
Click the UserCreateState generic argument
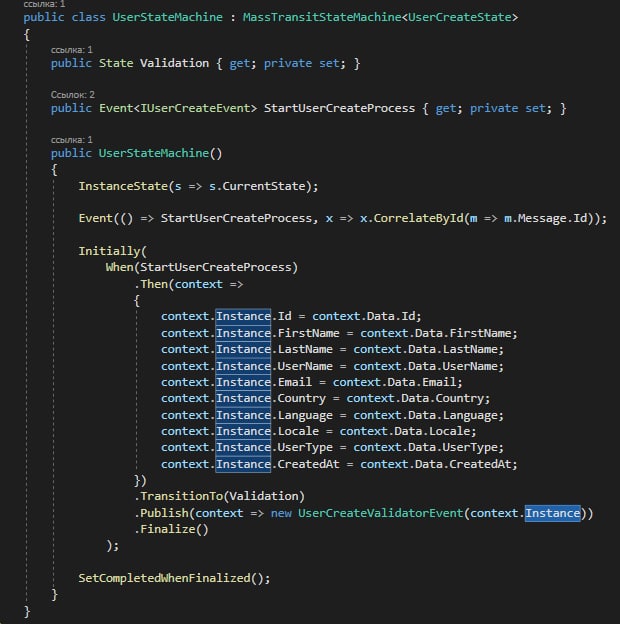pos(459,18)
